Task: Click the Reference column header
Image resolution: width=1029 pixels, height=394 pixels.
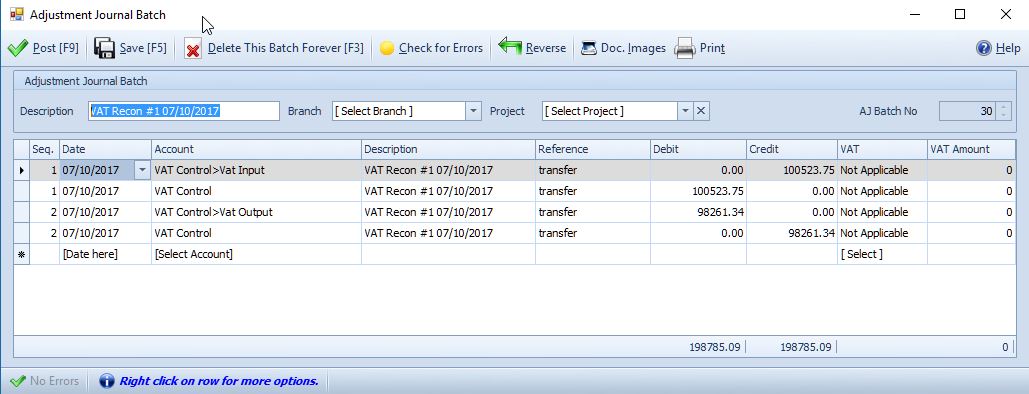Action: coord(593,149)
